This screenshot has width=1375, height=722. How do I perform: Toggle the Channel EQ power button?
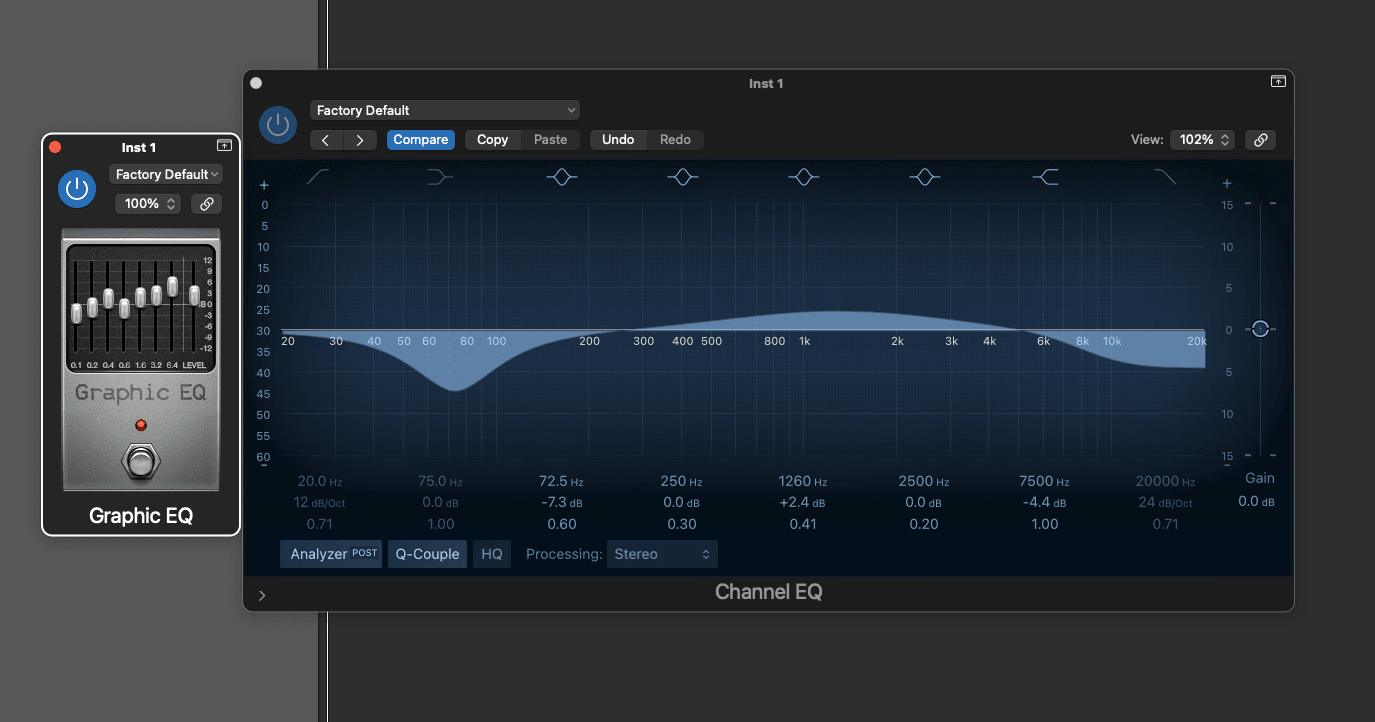278,125
